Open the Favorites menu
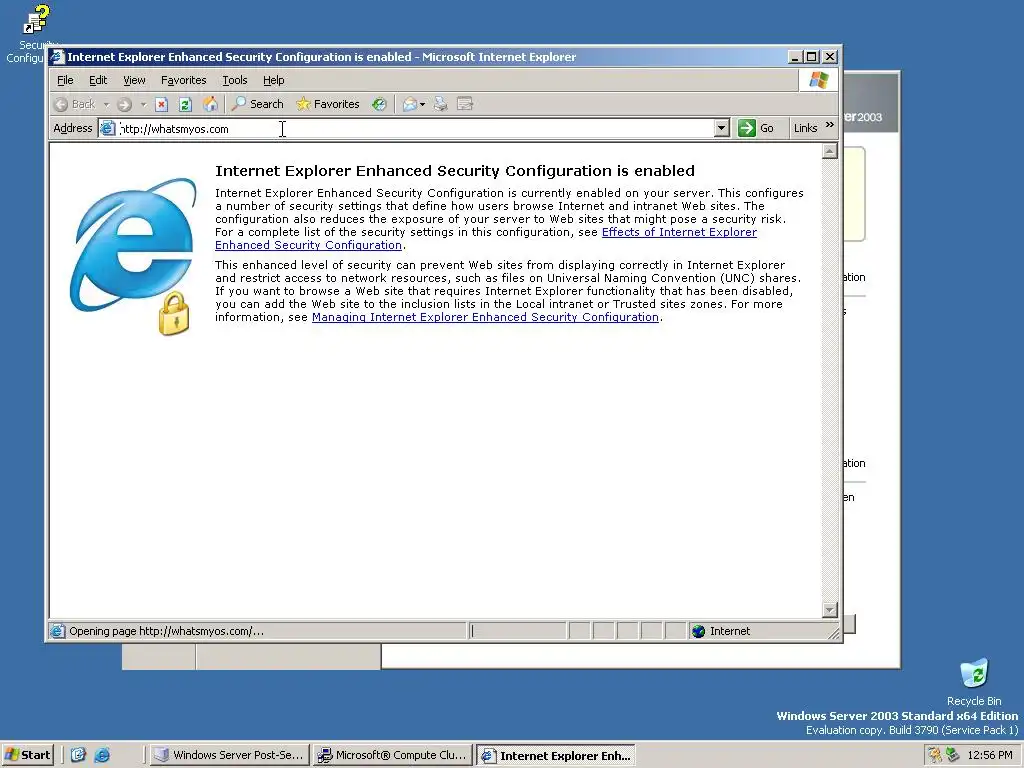 (x=184, y=80)
